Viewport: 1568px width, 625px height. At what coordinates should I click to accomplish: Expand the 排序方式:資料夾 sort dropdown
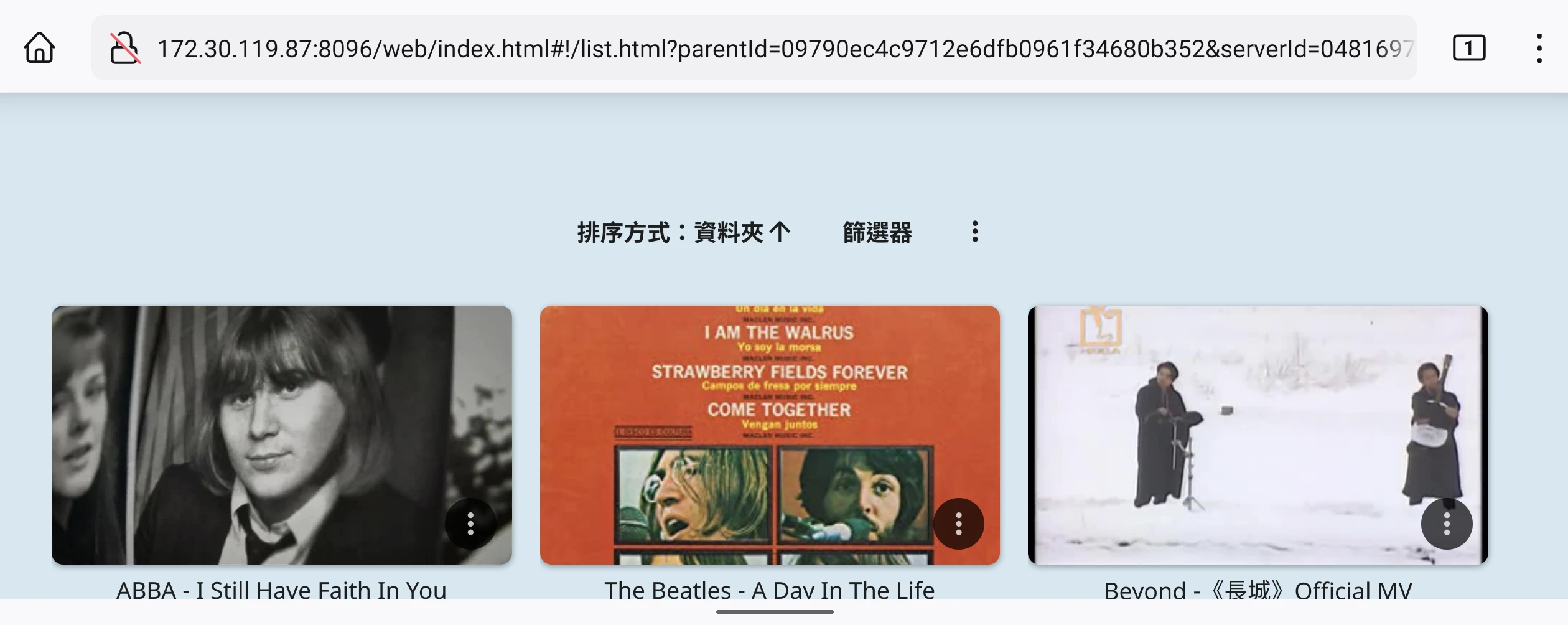coord(684,232)
